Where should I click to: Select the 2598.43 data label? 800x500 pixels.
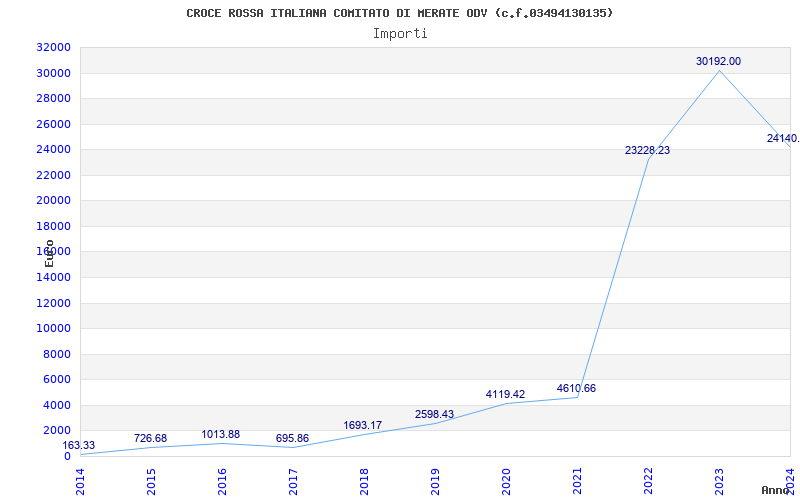coord(434,414)
